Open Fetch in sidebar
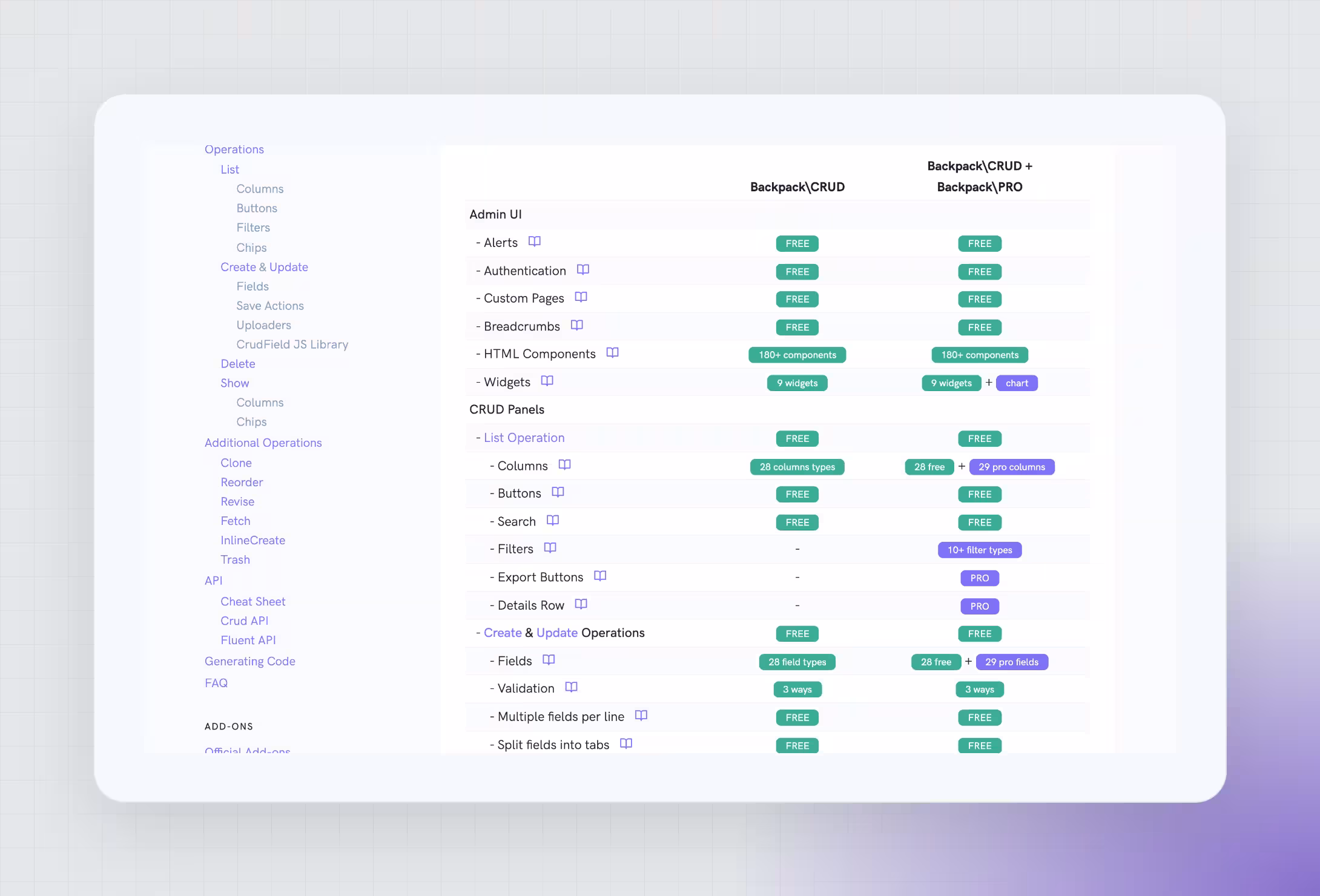Screen dimensions: 1320x896 [x=236, y=521]
